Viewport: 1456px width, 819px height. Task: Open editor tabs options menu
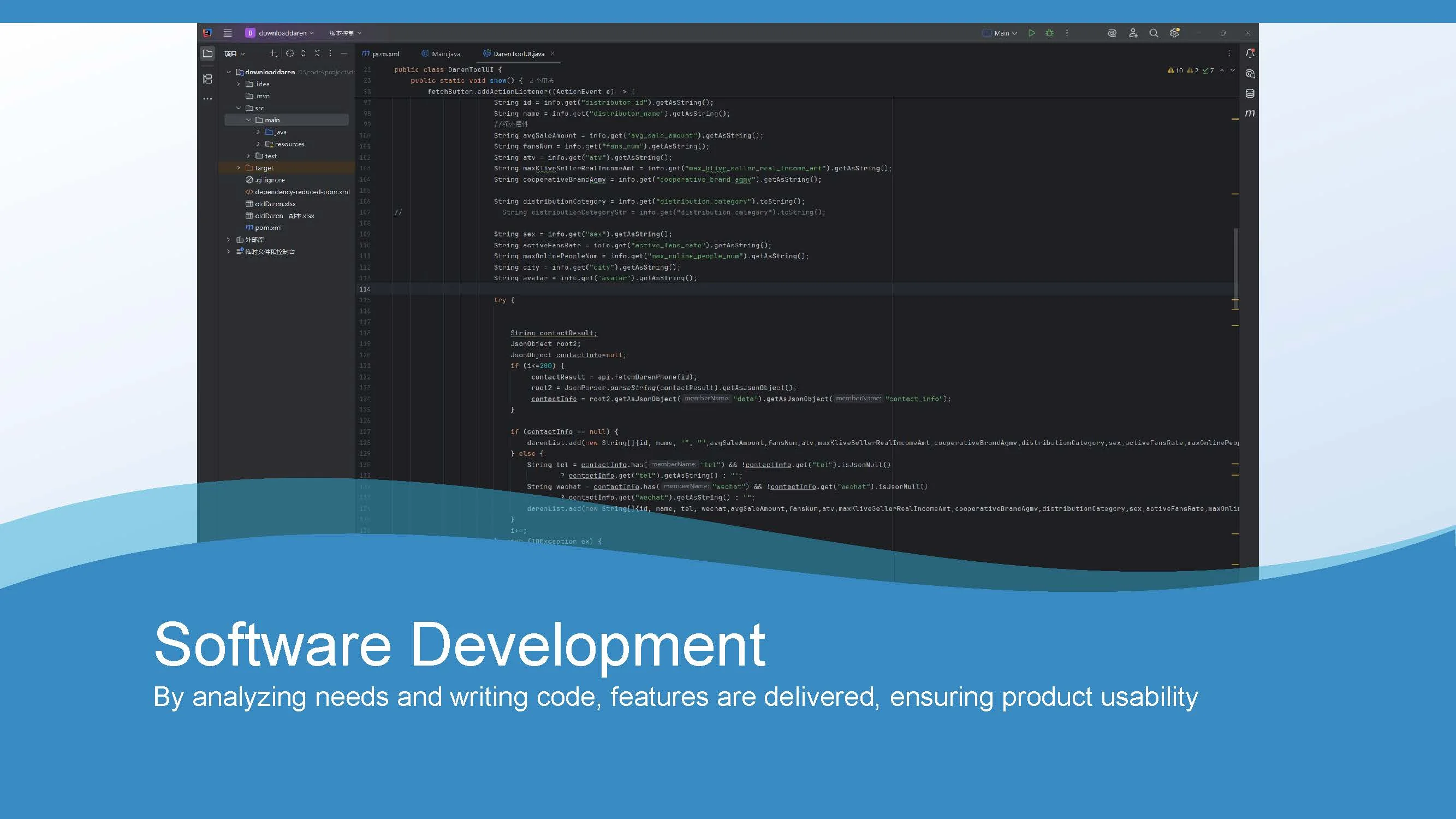(1228, 53)
